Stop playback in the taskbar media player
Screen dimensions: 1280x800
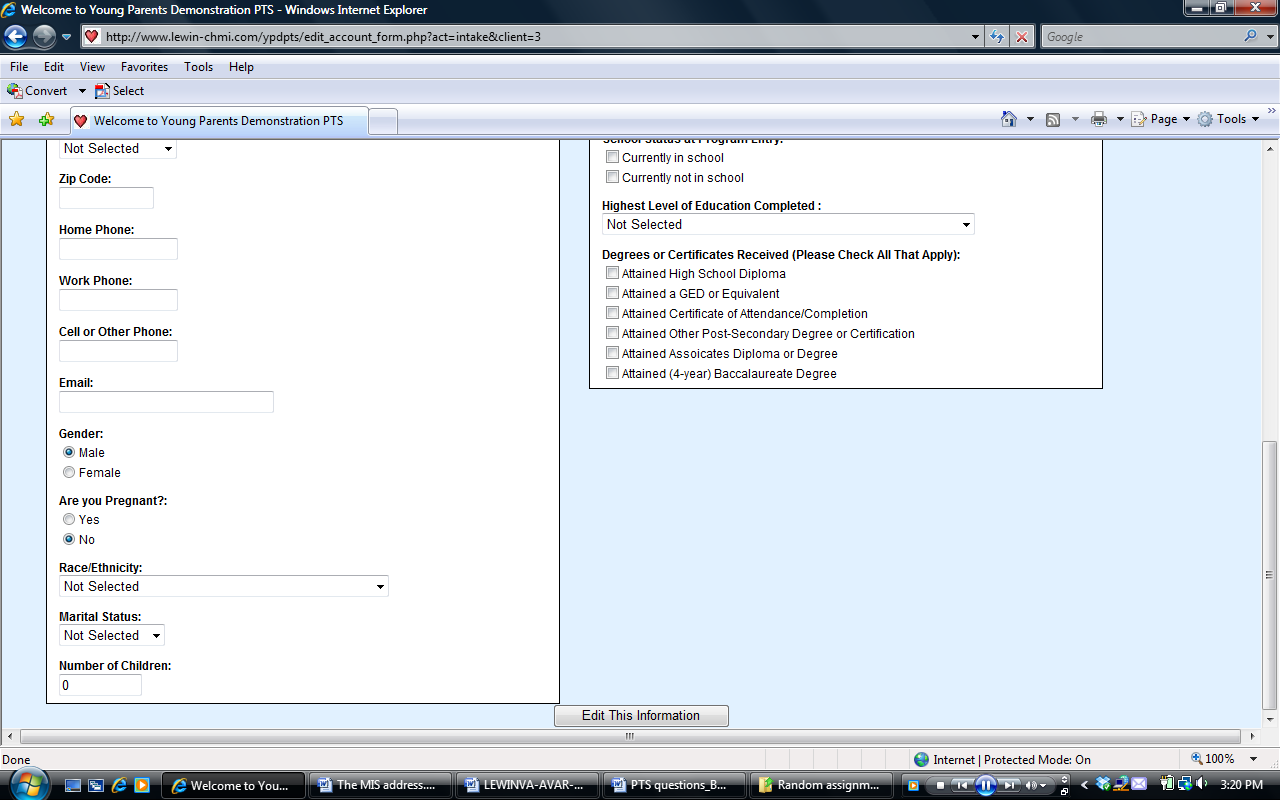[940, 785]
